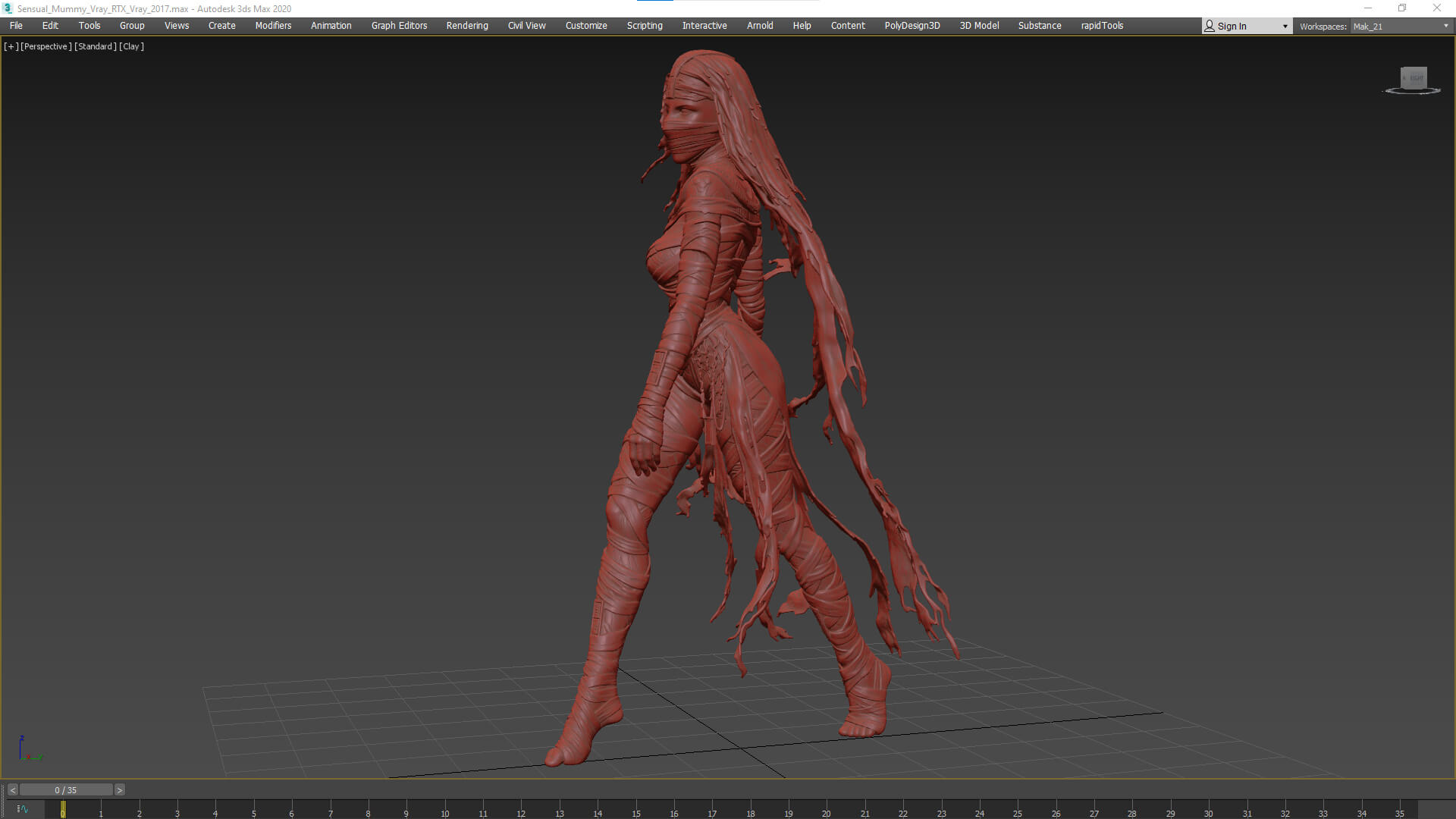Viewport: 1456px width, 819px height.
Task: Open the PolyDesign3D menu
Action: coord(912,25)
